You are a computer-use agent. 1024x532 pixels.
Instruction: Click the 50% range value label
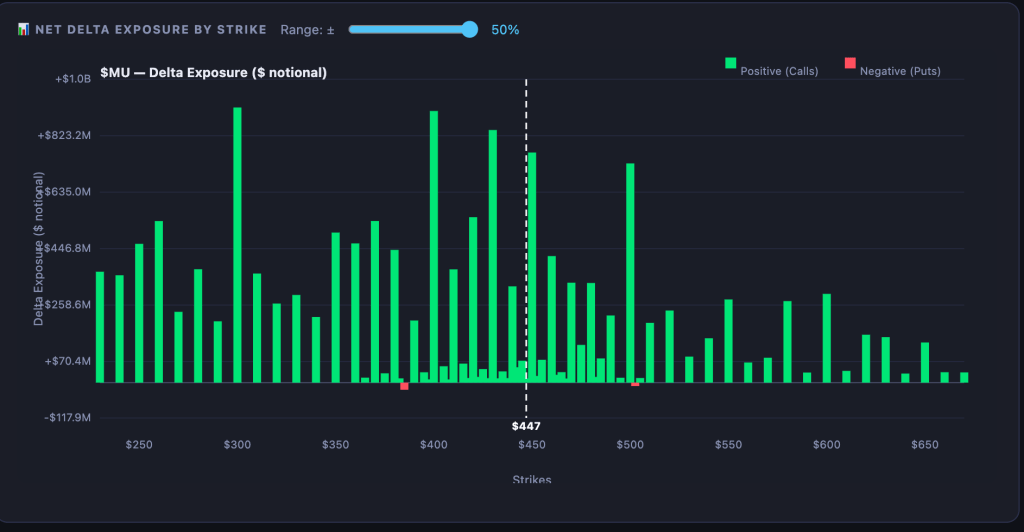pyautogui.click(x=505, y=30)
